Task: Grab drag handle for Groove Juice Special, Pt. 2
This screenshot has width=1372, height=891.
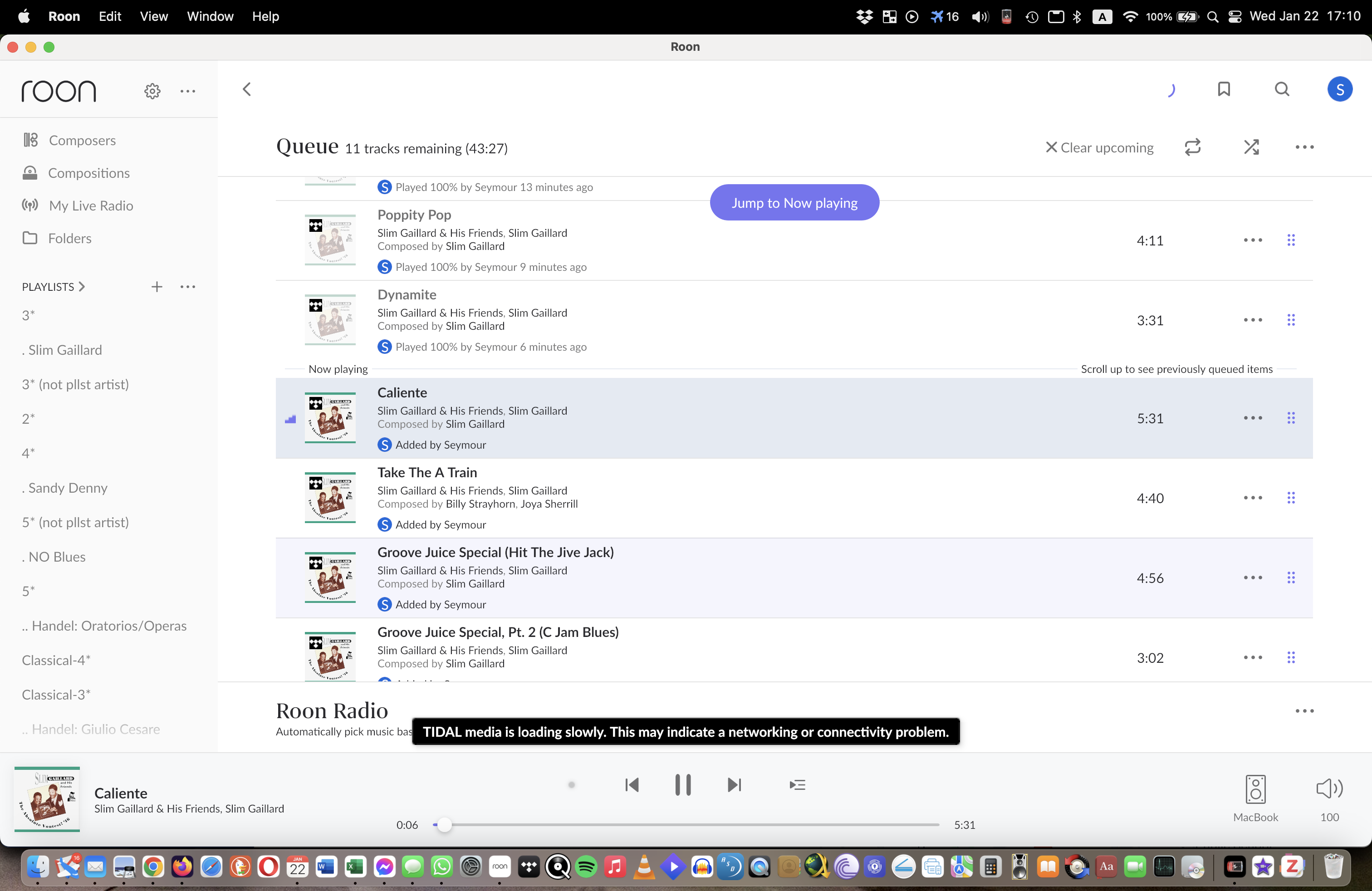Action: pos(1291,657)
